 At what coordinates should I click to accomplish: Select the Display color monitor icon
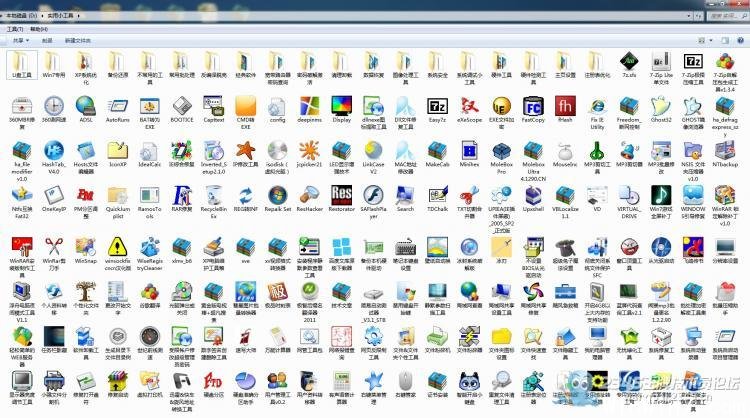pos(342,106)
